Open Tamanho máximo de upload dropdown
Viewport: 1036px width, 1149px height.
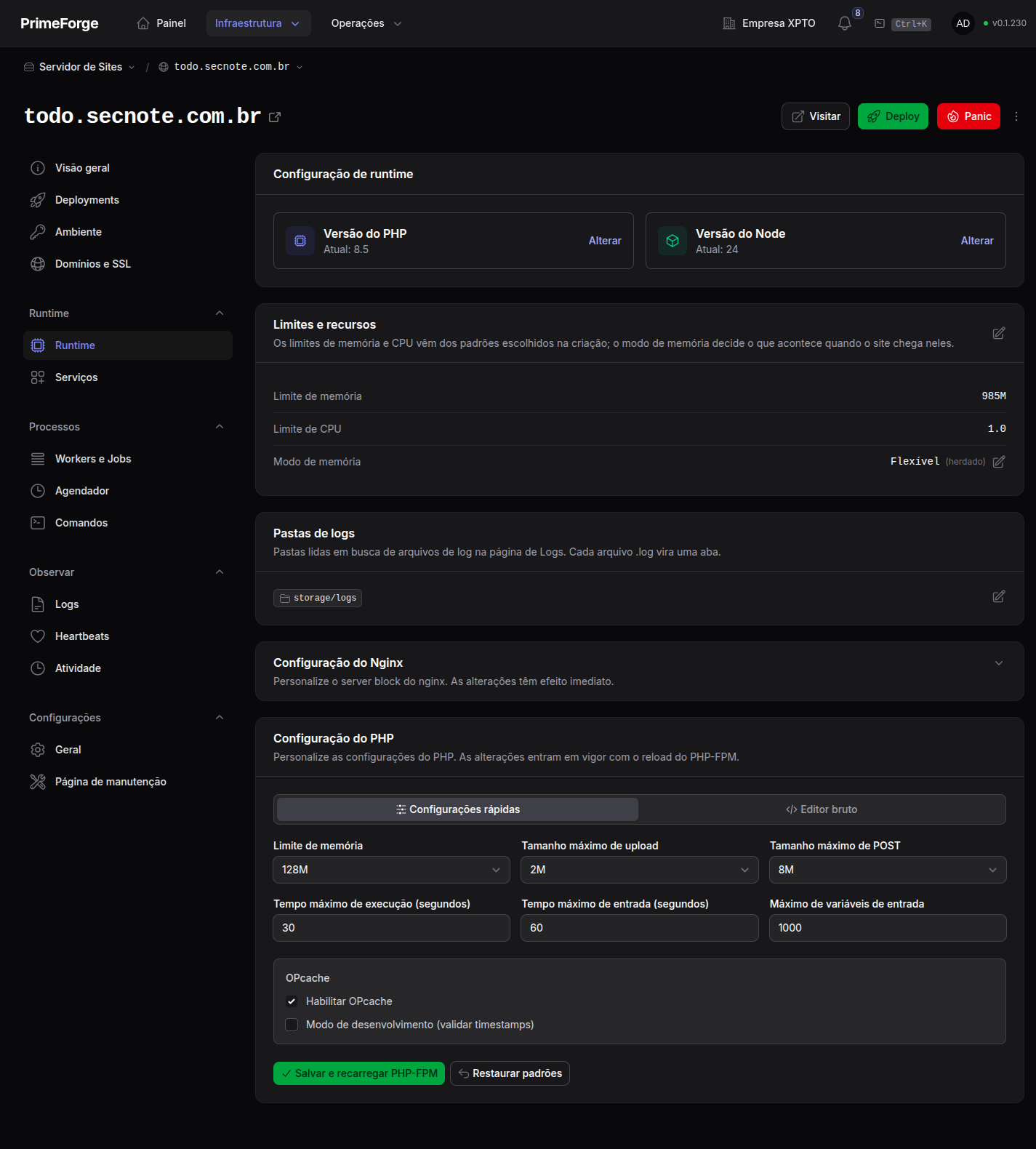tap(640, 870)
